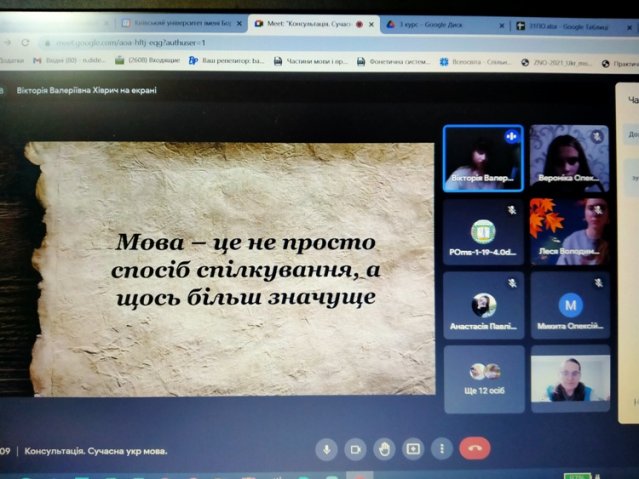Click the speaking indicator on Вікторія's tile

[512, 136]
